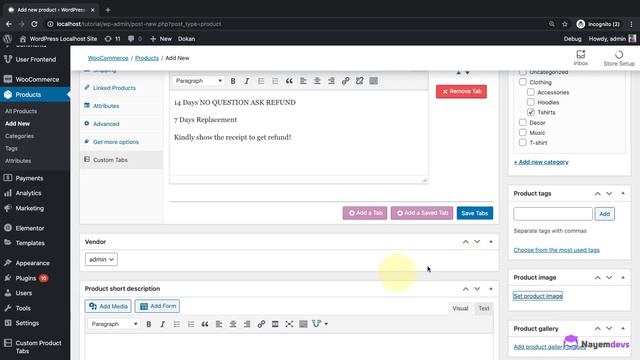Open Paragraph dropdown in short description editor
Screen dimensions: 640x360
point(114,324)
